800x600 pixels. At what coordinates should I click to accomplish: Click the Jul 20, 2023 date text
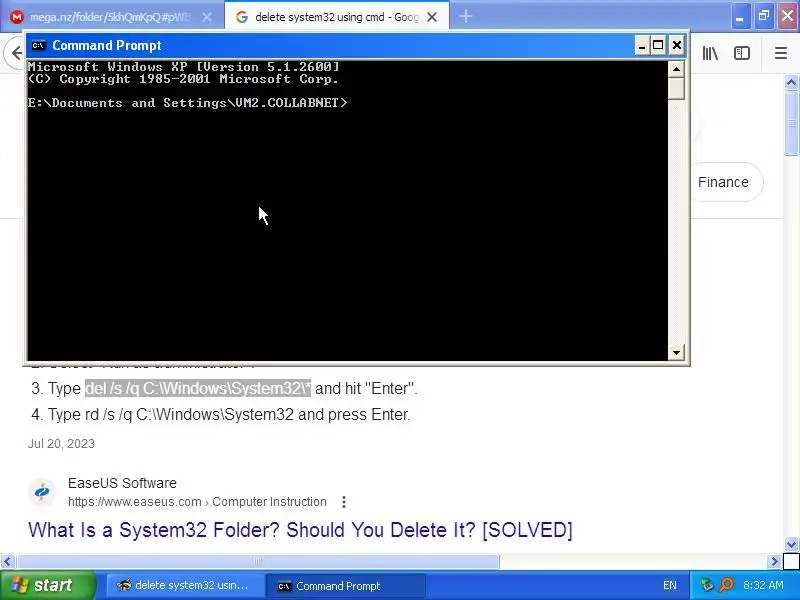[x=61, y=443]
